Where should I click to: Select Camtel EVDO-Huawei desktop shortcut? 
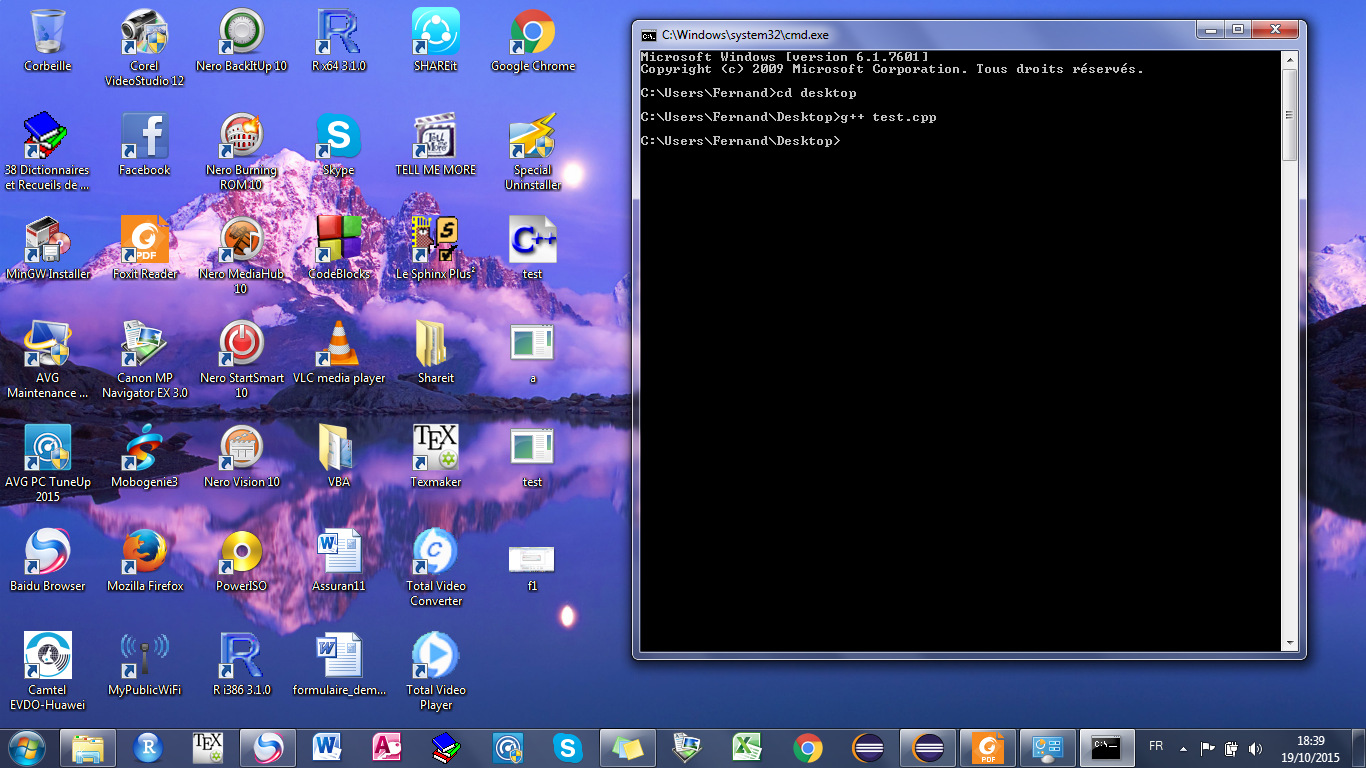tap(48, 671)
